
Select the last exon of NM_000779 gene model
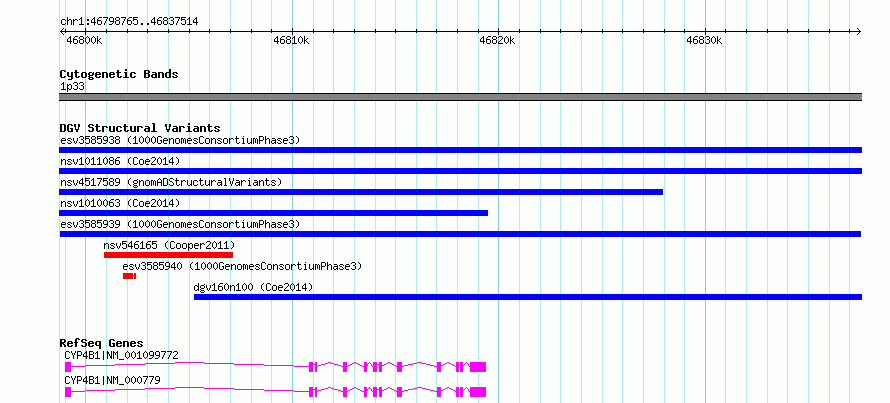478,392
